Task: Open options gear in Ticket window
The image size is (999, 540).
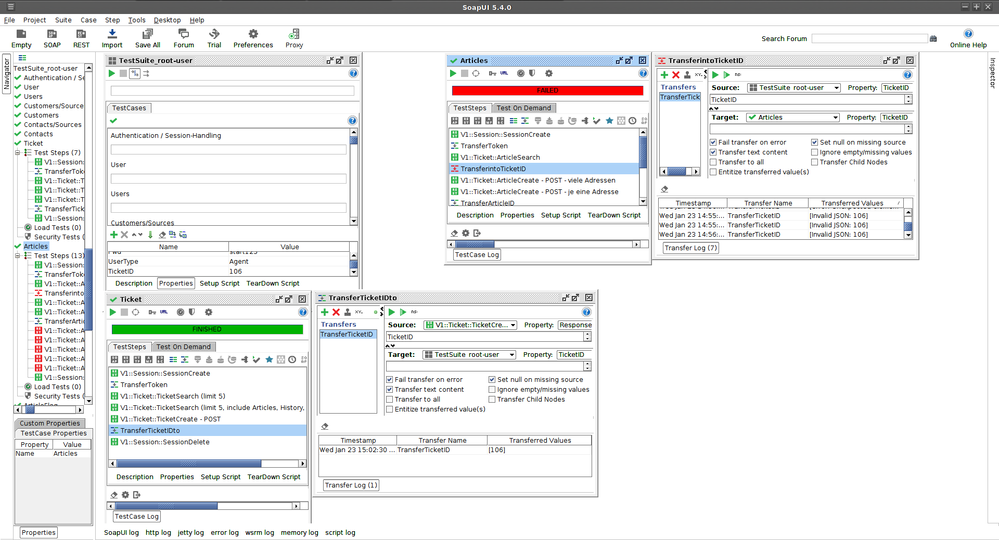Action: point(209,312)
